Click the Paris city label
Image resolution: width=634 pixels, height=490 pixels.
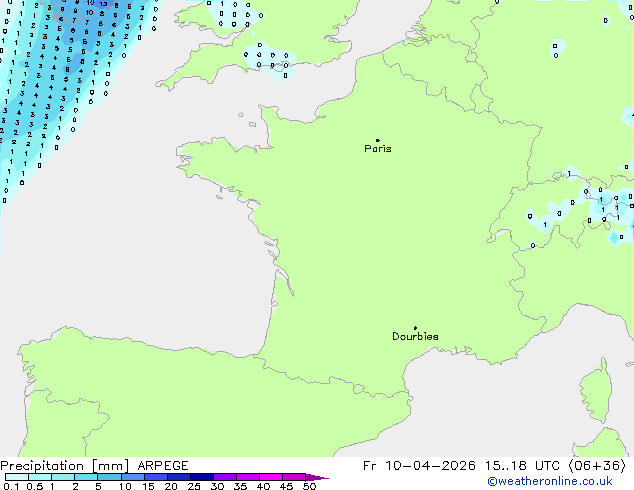tap(378, 149)
